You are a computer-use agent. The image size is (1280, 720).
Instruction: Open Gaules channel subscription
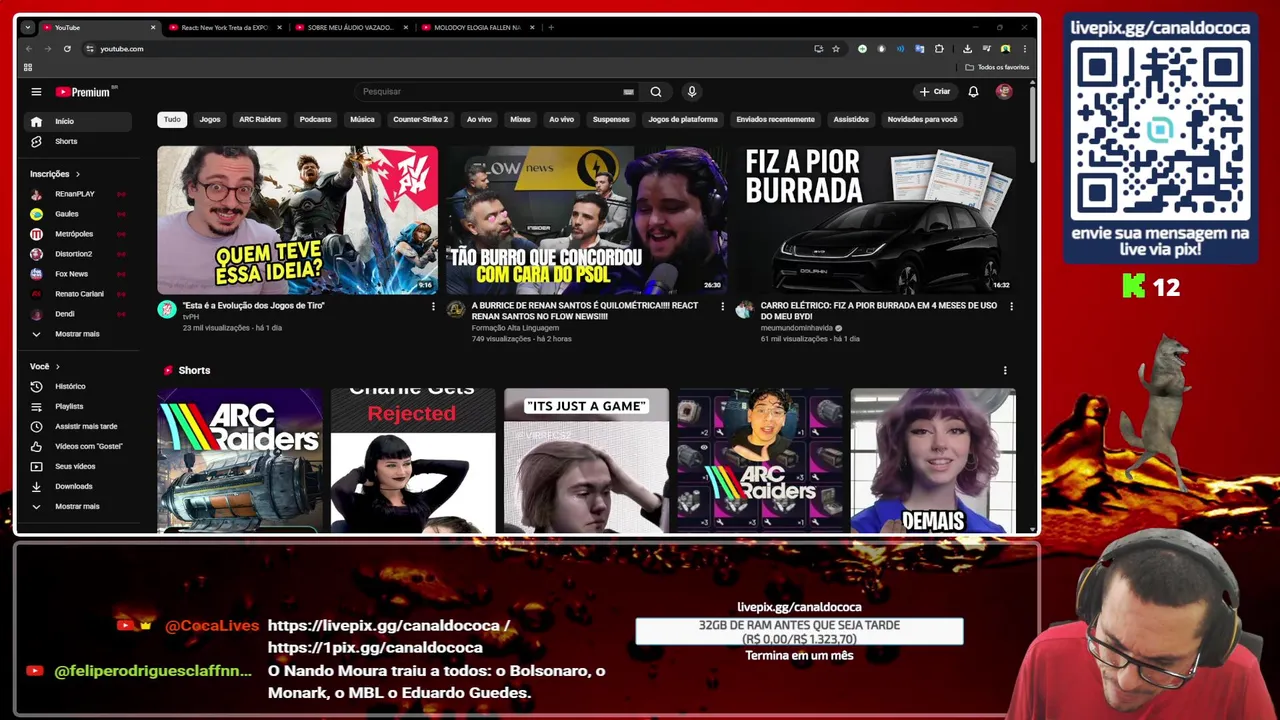pyautogui.click(x=78, y=214)
